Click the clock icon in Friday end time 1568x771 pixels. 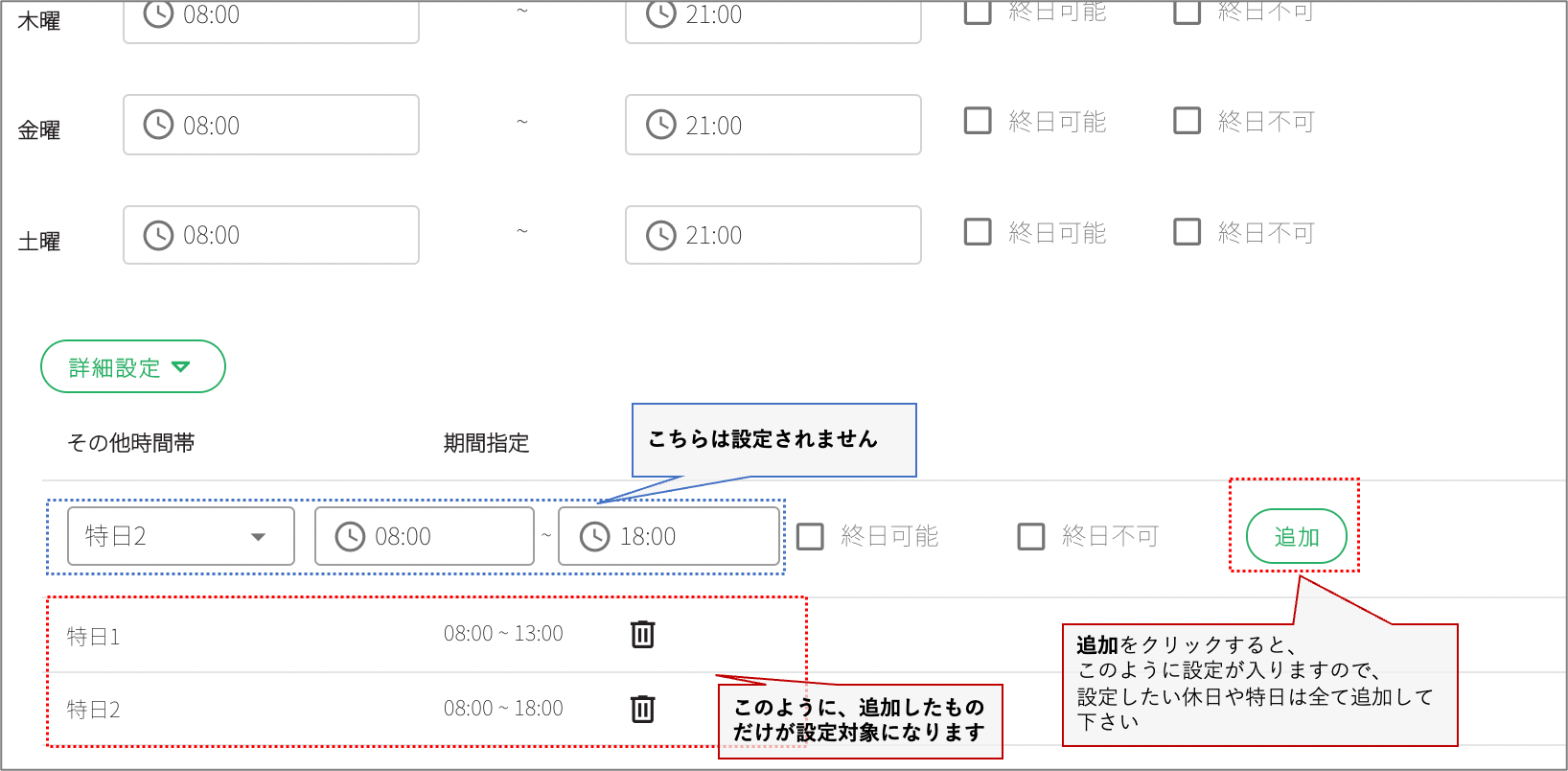pyautogui.click(x=660, y=125)
